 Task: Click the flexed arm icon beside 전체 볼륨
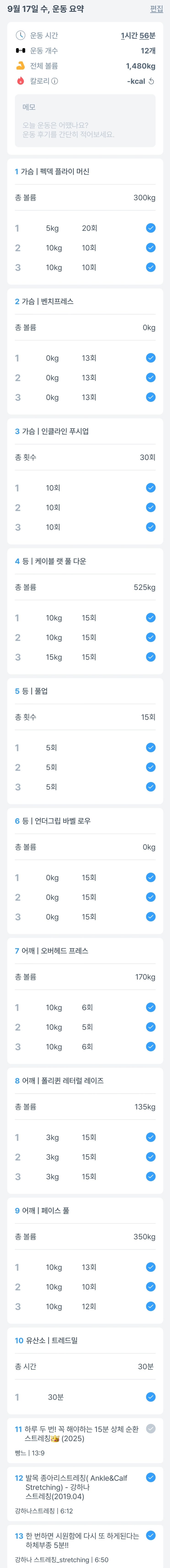coord(20,66)
